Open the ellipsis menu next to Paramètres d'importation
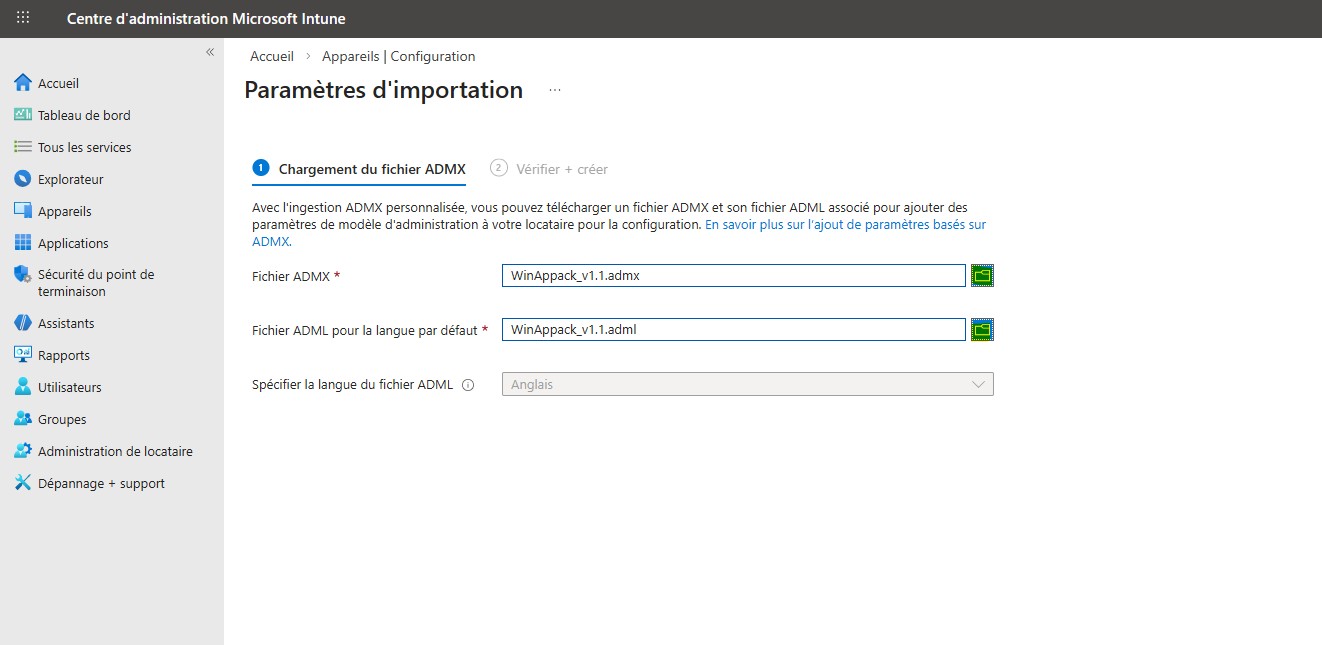This screenshot has width=1322, height=645. (554, 90)
